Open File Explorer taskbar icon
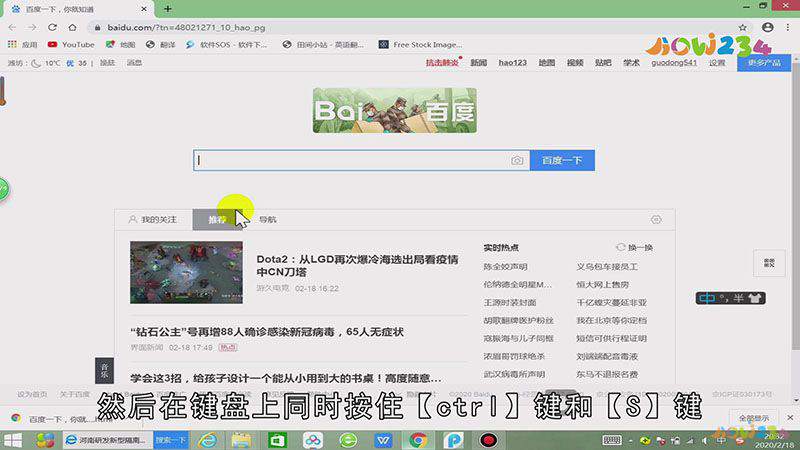The image size is (800, 450). [241, 440]
